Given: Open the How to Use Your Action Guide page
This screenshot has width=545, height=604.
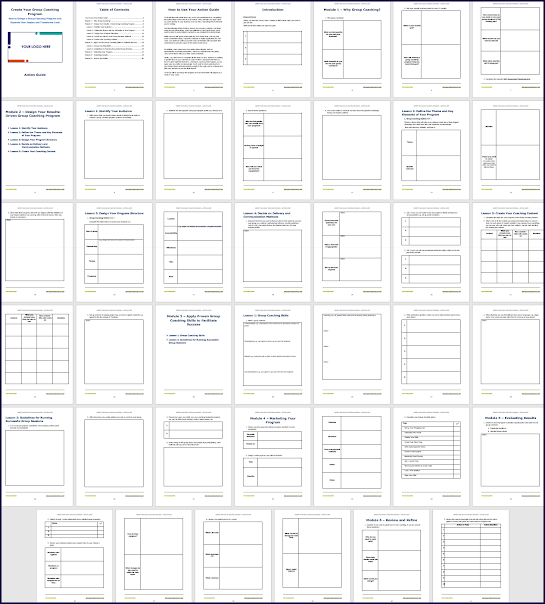Looking at the screenshot, I should tap(193, 49).
